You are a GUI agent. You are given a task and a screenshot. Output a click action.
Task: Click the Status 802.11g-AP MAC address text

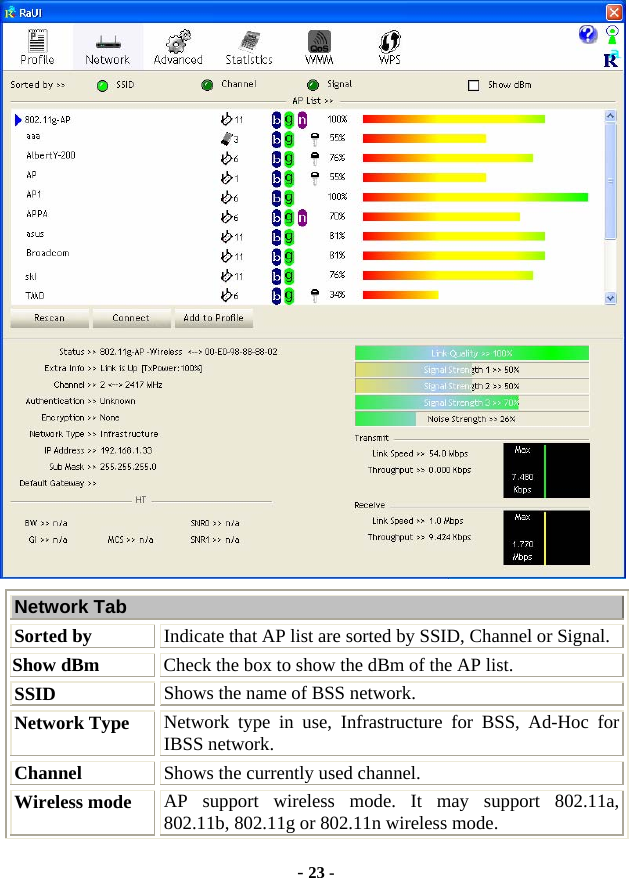point(188,352)
